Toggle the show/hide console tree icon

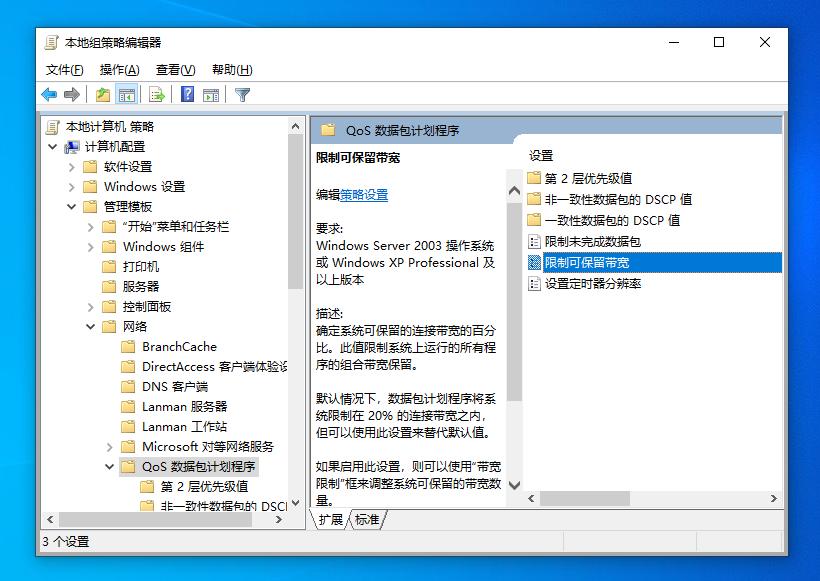pyautogui.click(x=126, y=94)
